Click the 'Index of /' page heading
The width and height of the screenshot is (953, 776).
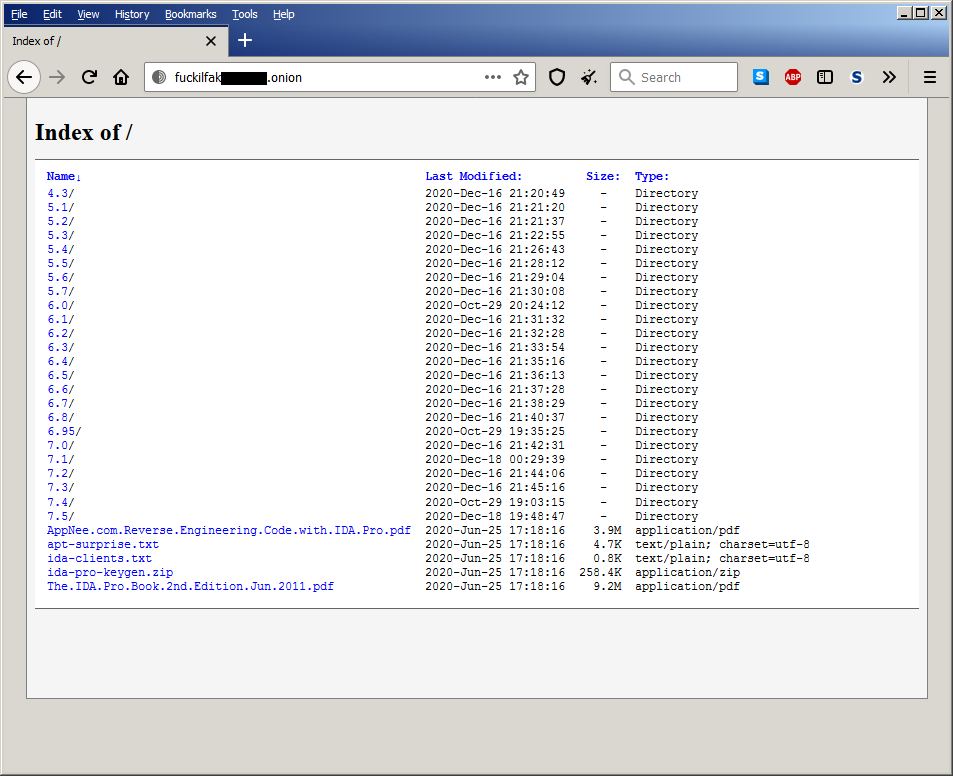click(x=84, y=132)
